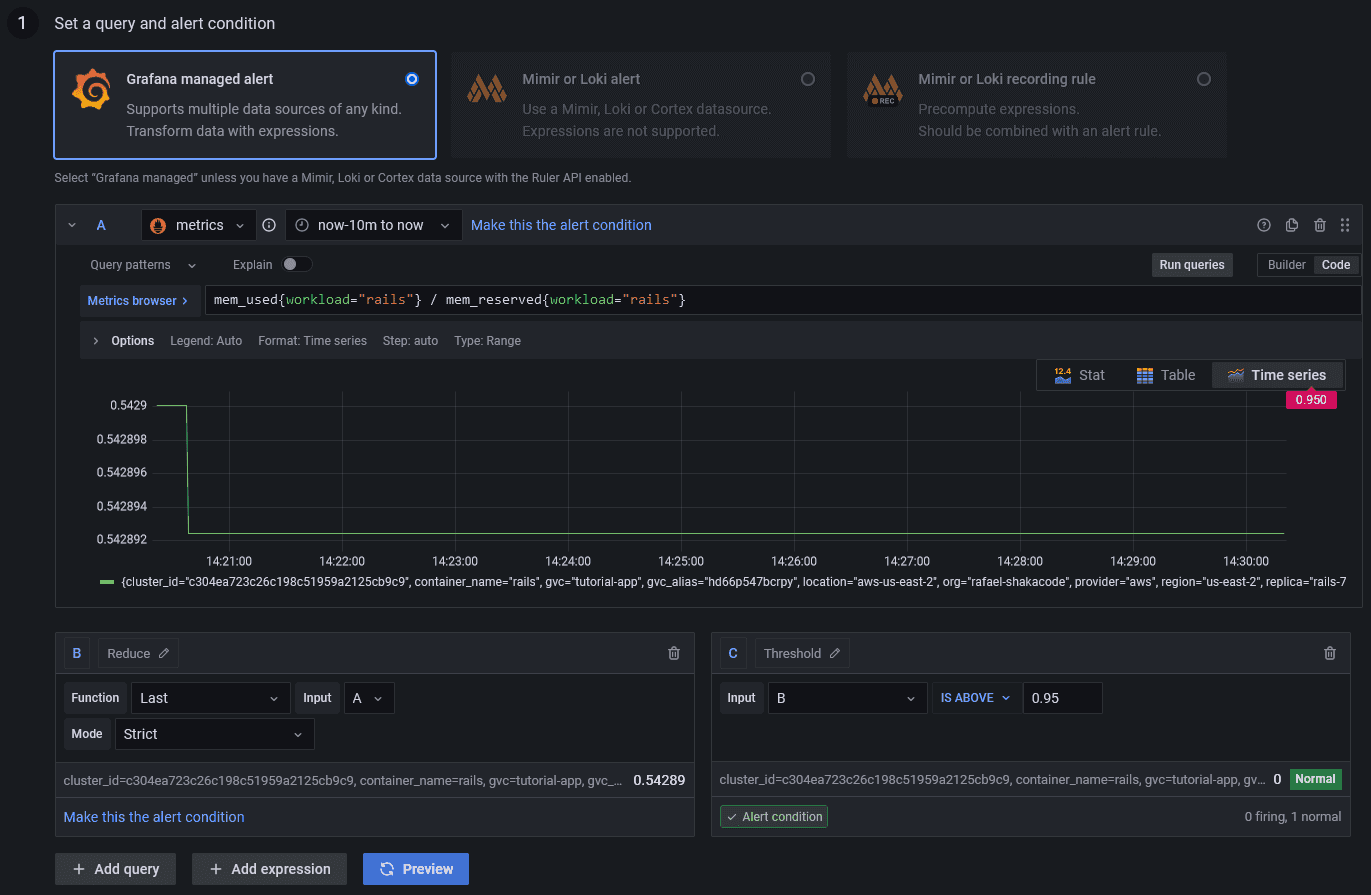Edit the Reduce expression name pencil icon
This screenshot has height=895, width=1371.
pos(164,654)
